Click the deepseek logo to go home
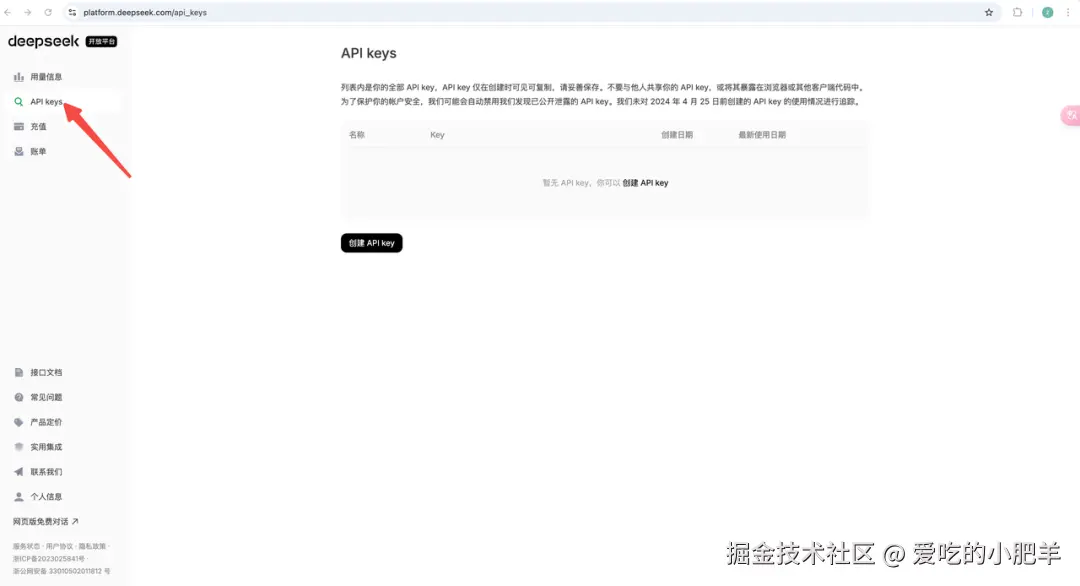1080x586 pixels. click(44, 41)
